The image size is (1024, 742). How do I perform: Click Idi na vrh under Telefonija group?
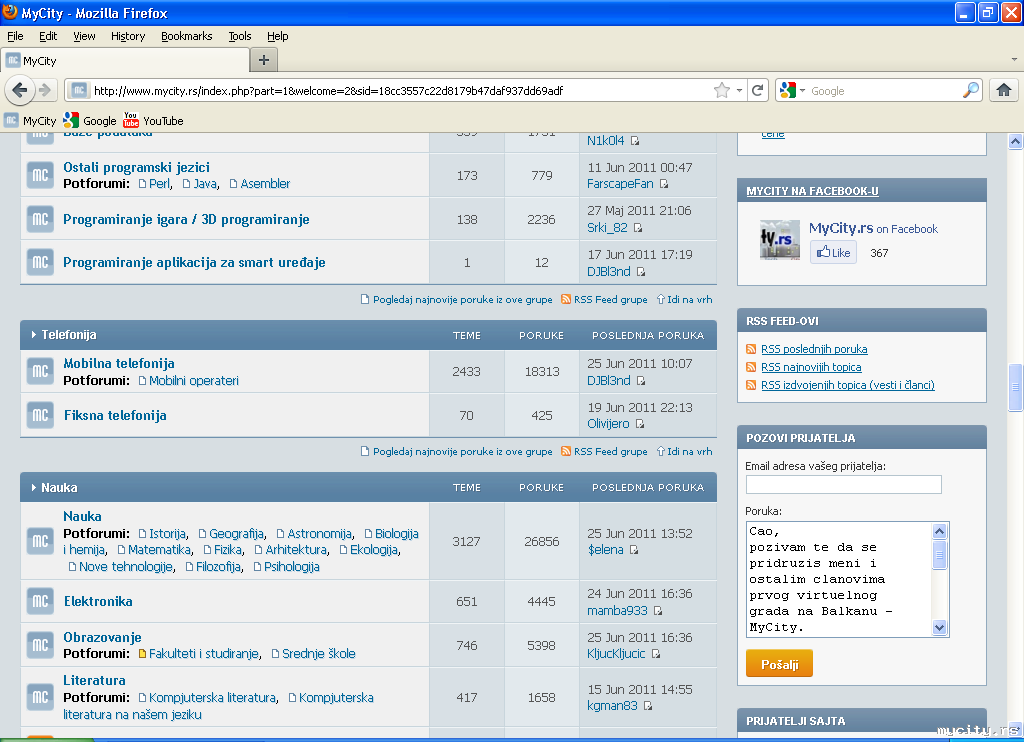(689, 451)
